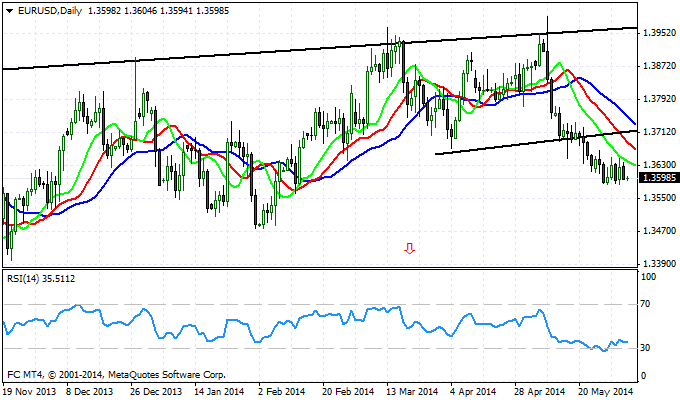Select the 14 Jan 2014 date label
Image resolution: width=680 pixels, height=400 pixels.
click(219, 391)
